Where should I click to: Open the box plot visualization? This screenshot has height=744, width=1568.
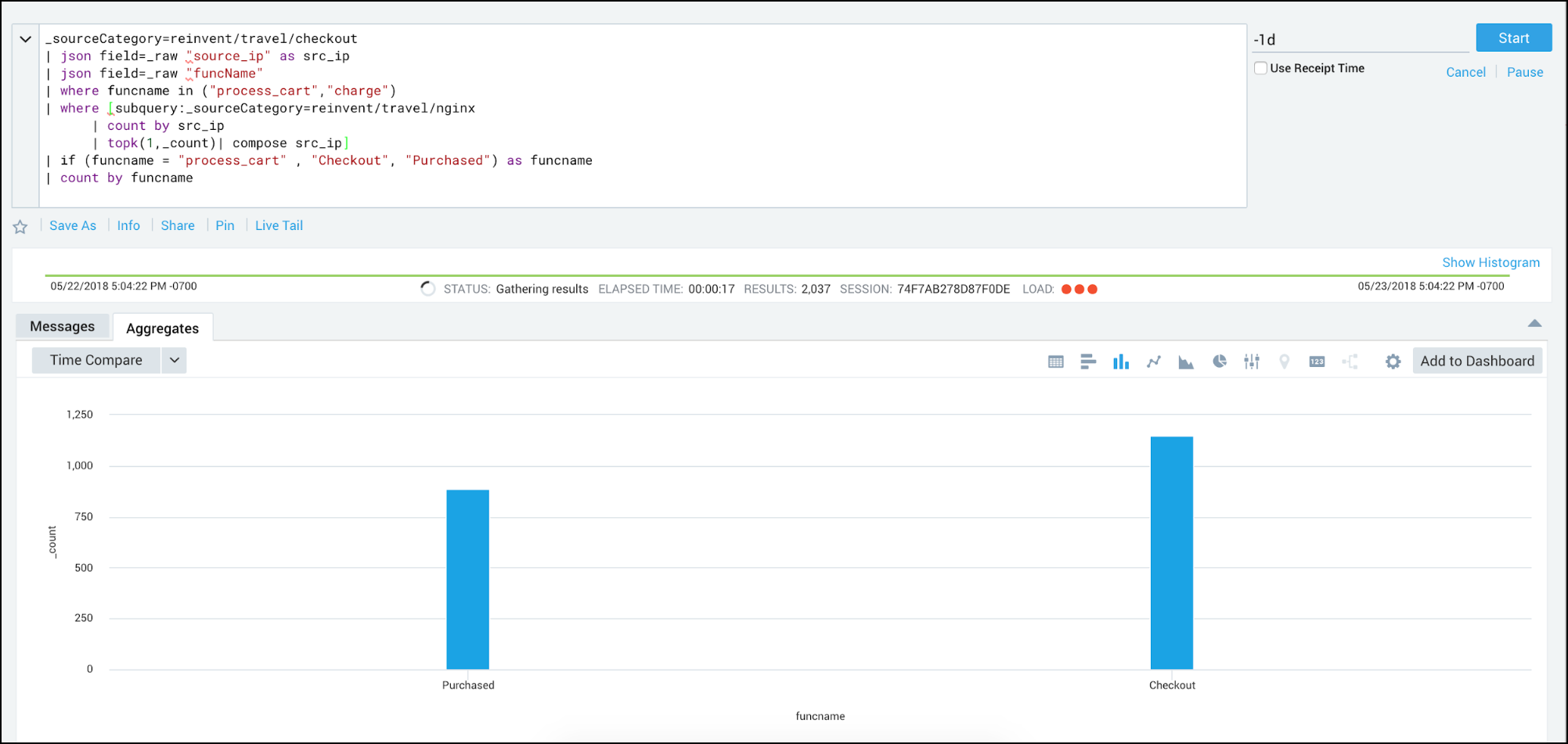pos(1251,361)
